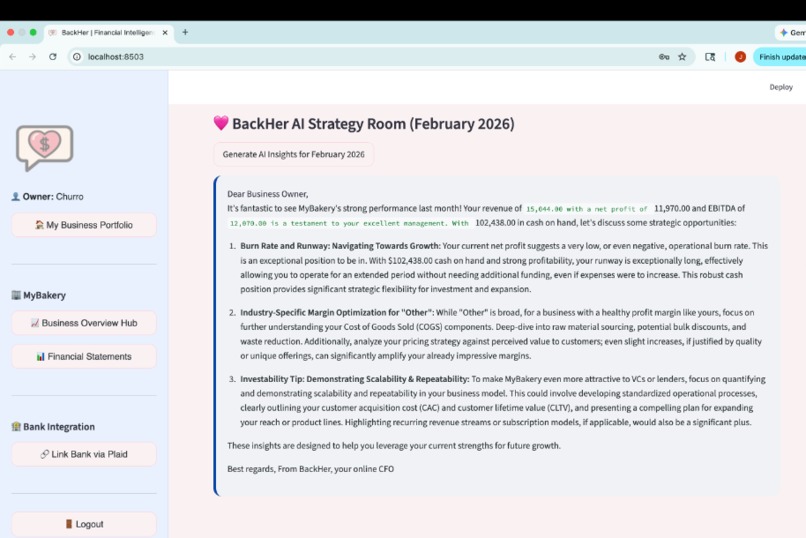
Task: Go forward using browser forward arrow
Action: (32, 57)
